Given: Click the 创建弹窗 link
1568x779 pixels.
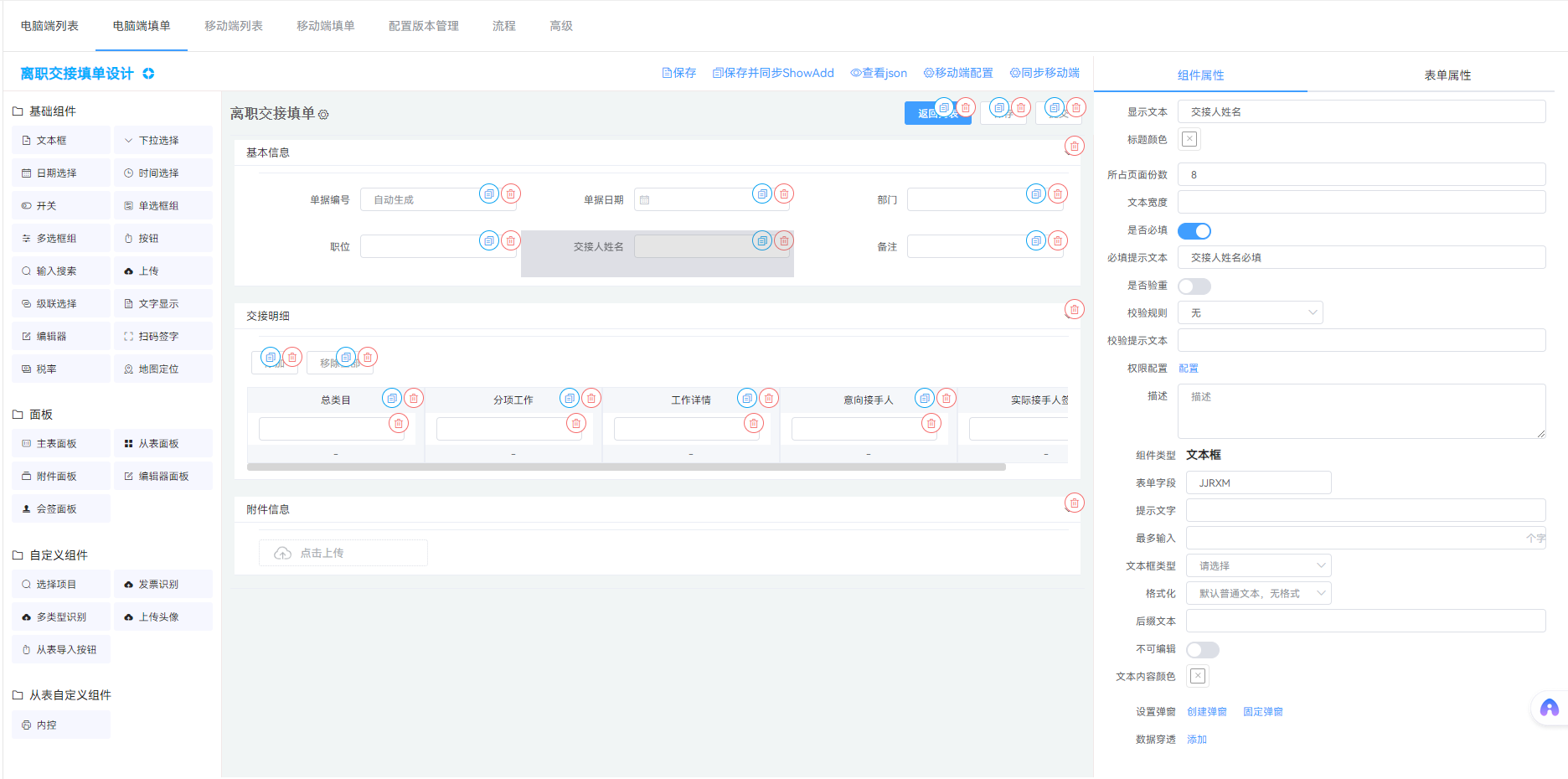Looking at the screenshot, I should tap(1207, 712).
